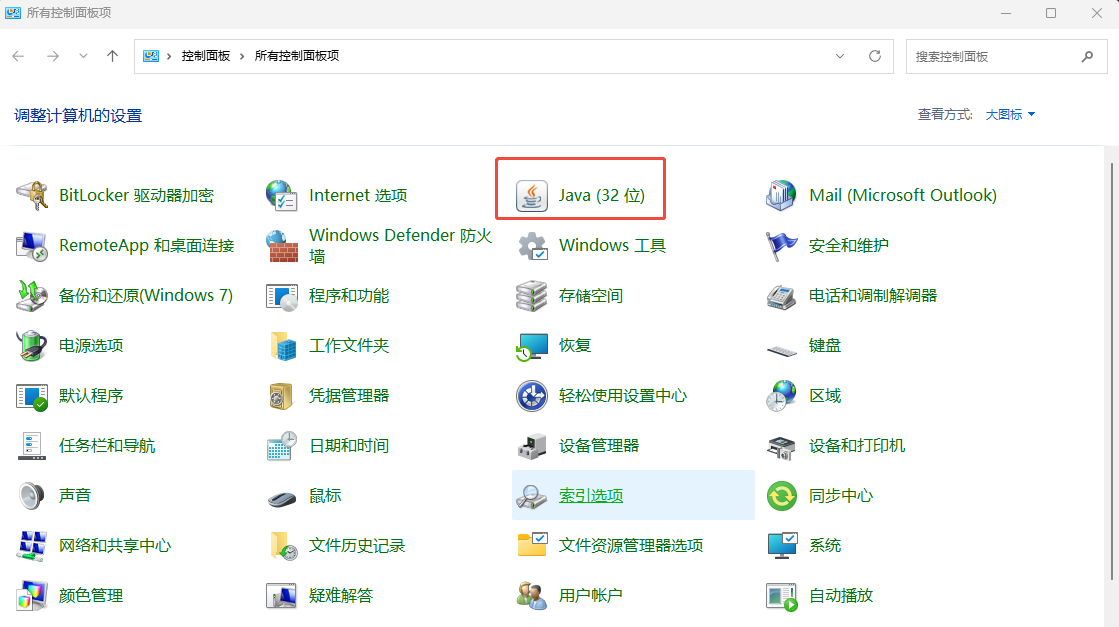Refresh the current Control Panel view

click(873, 56)
